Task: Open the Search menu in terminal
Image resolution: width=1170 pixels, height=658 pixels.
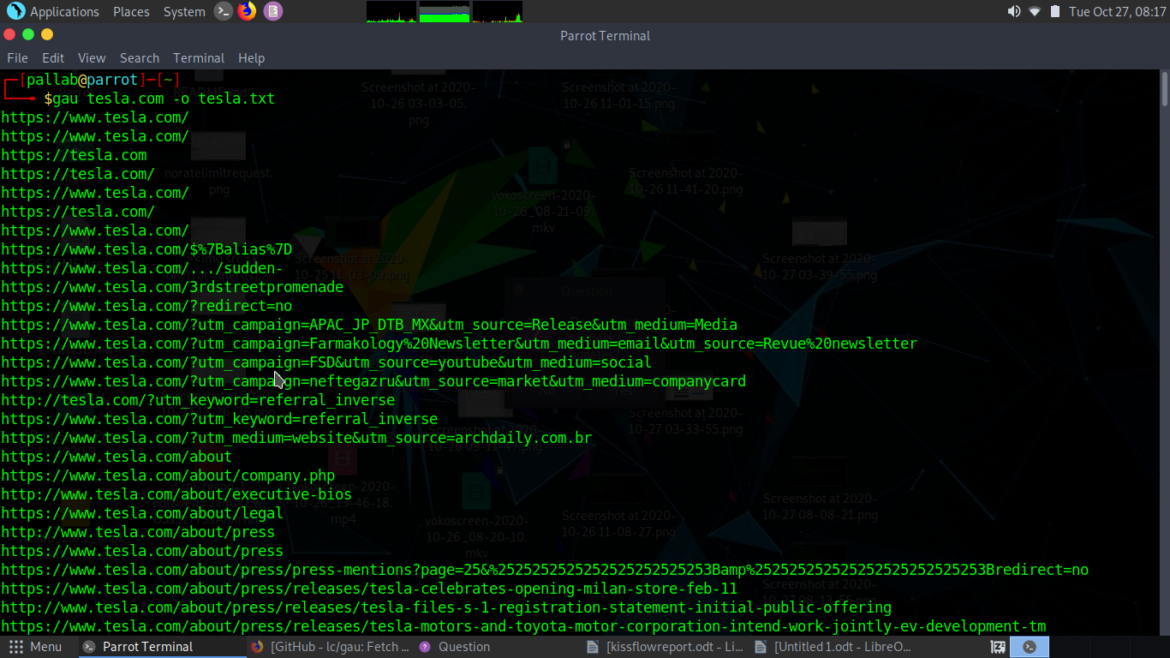Action: click(139, 58)
